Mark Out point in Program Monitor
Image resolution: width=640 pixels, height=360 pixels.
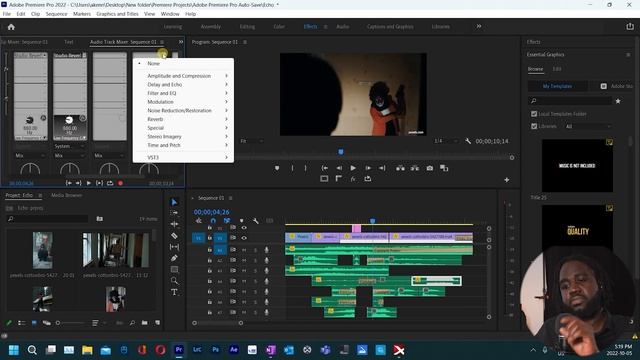pyautogui.click(x=305, y=168)
